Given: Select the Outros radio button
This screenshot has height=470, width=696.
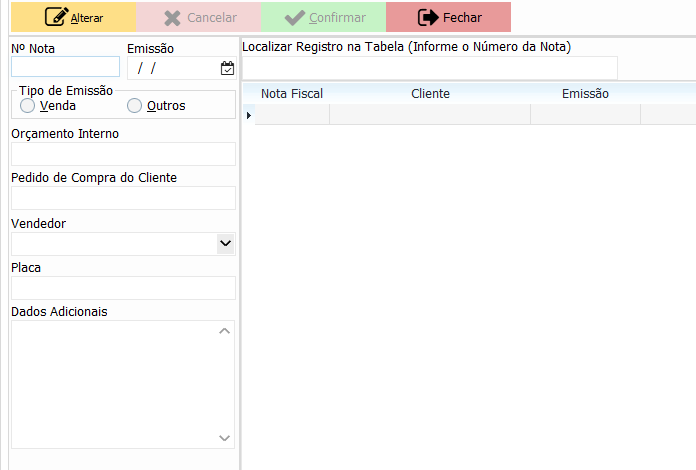Looking at the screenshot, I should click(134, 105).
